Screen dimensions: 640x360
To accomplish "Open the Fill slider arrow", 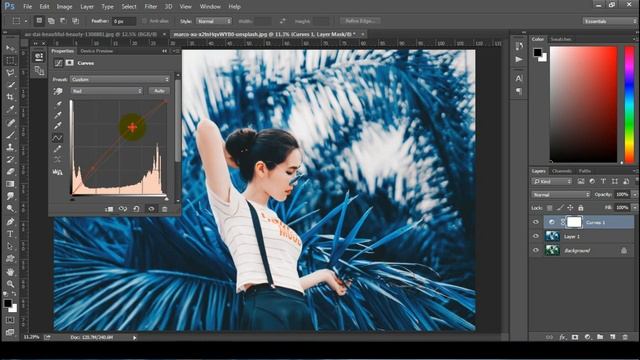I will point(635,208).
